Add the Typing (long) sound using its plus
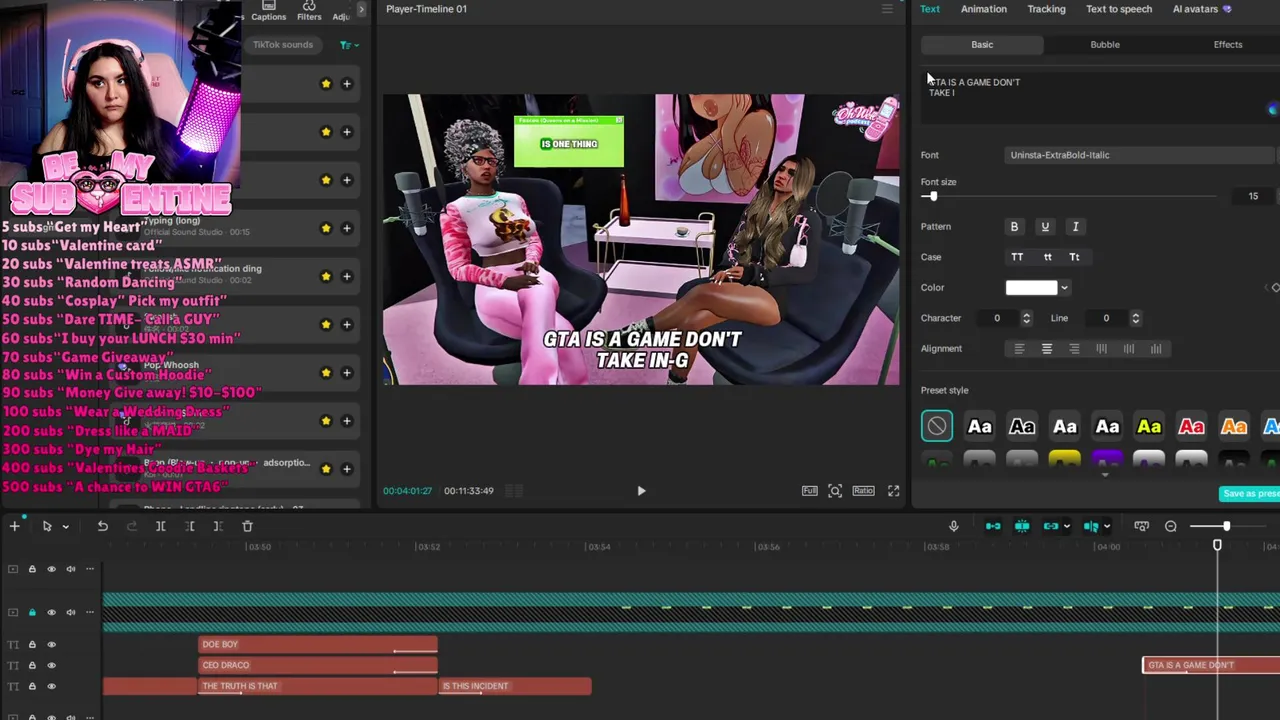Image resolution: width=1280 pixels, height=720 pixels. [347, 228]
